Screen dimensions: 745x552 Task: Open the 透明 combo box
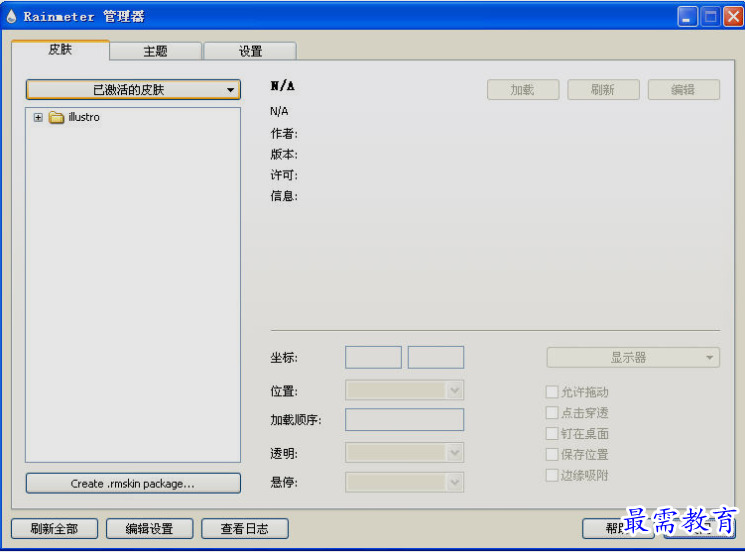[x=404, y=453]
